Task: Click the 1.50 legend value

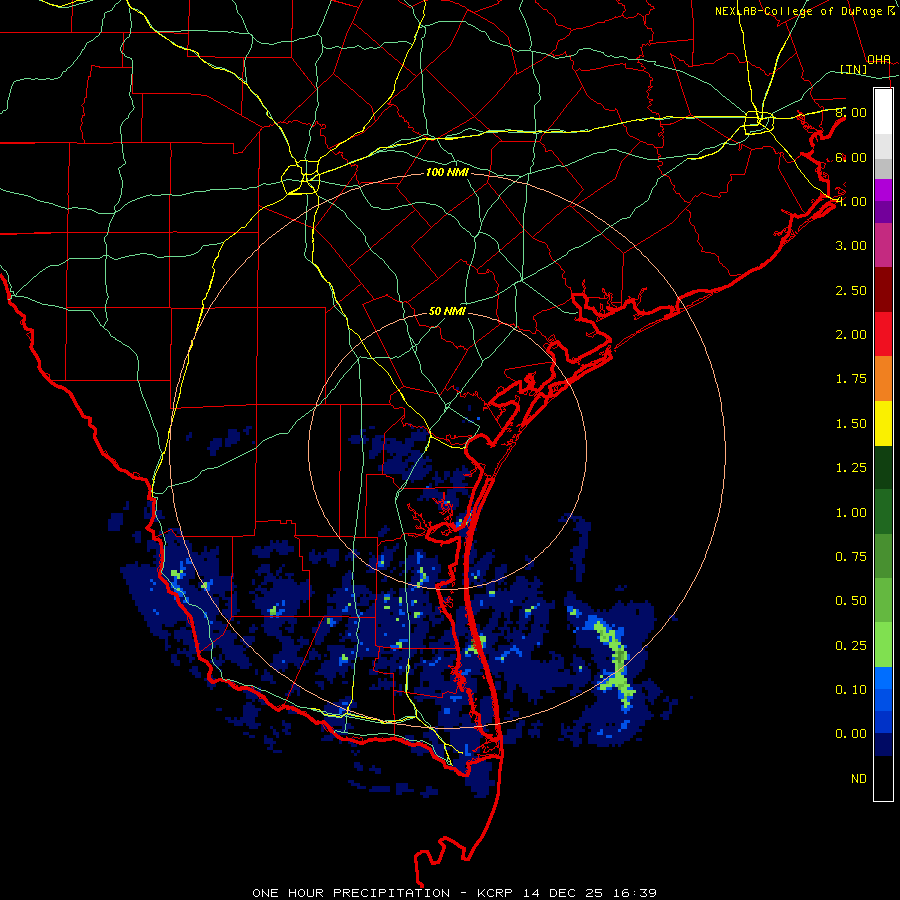Action: click(x=851, y=424)
